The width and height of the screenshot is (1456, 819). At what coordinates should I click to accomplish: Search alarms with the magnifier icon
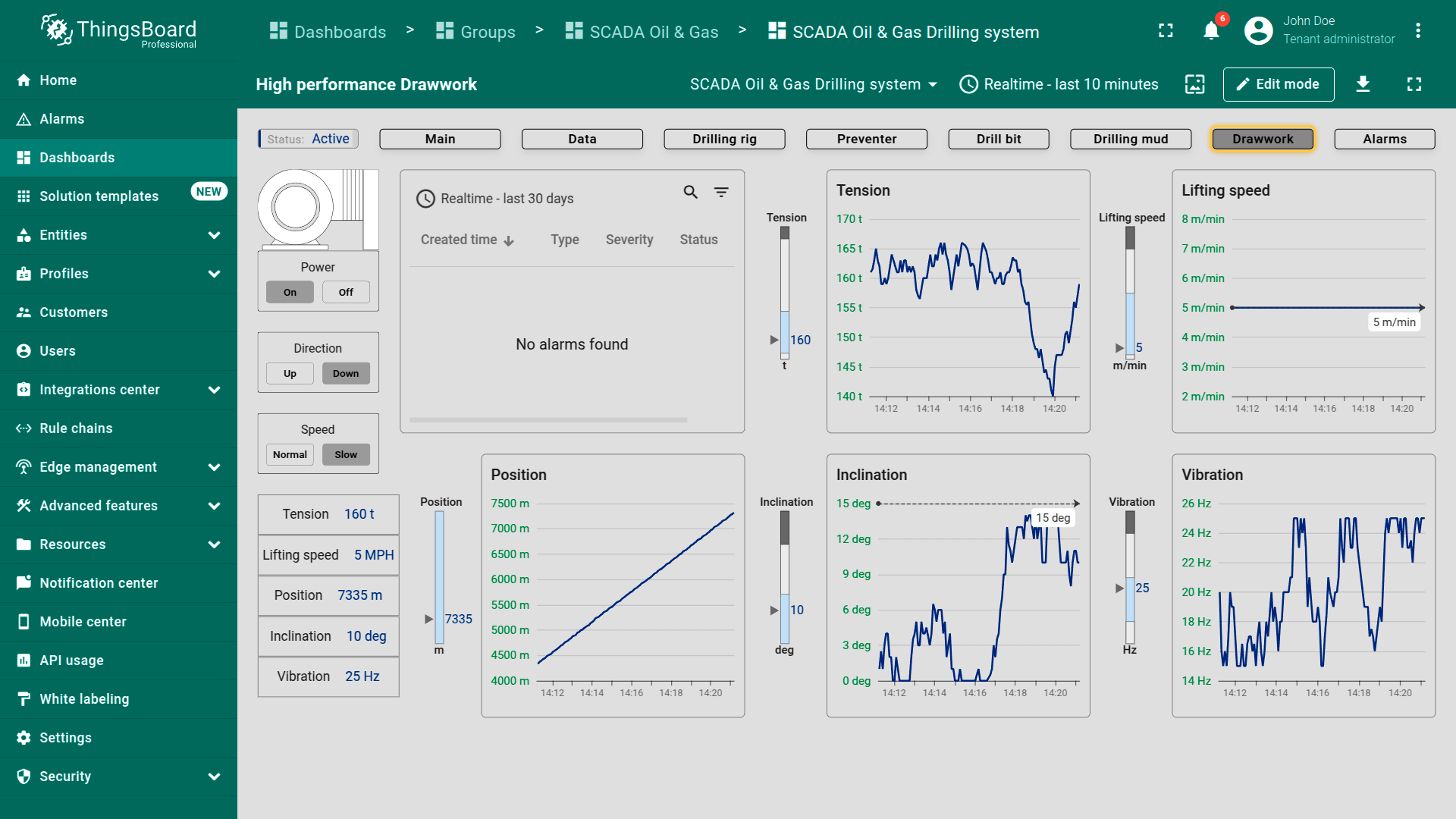click(x=690, y=193)
